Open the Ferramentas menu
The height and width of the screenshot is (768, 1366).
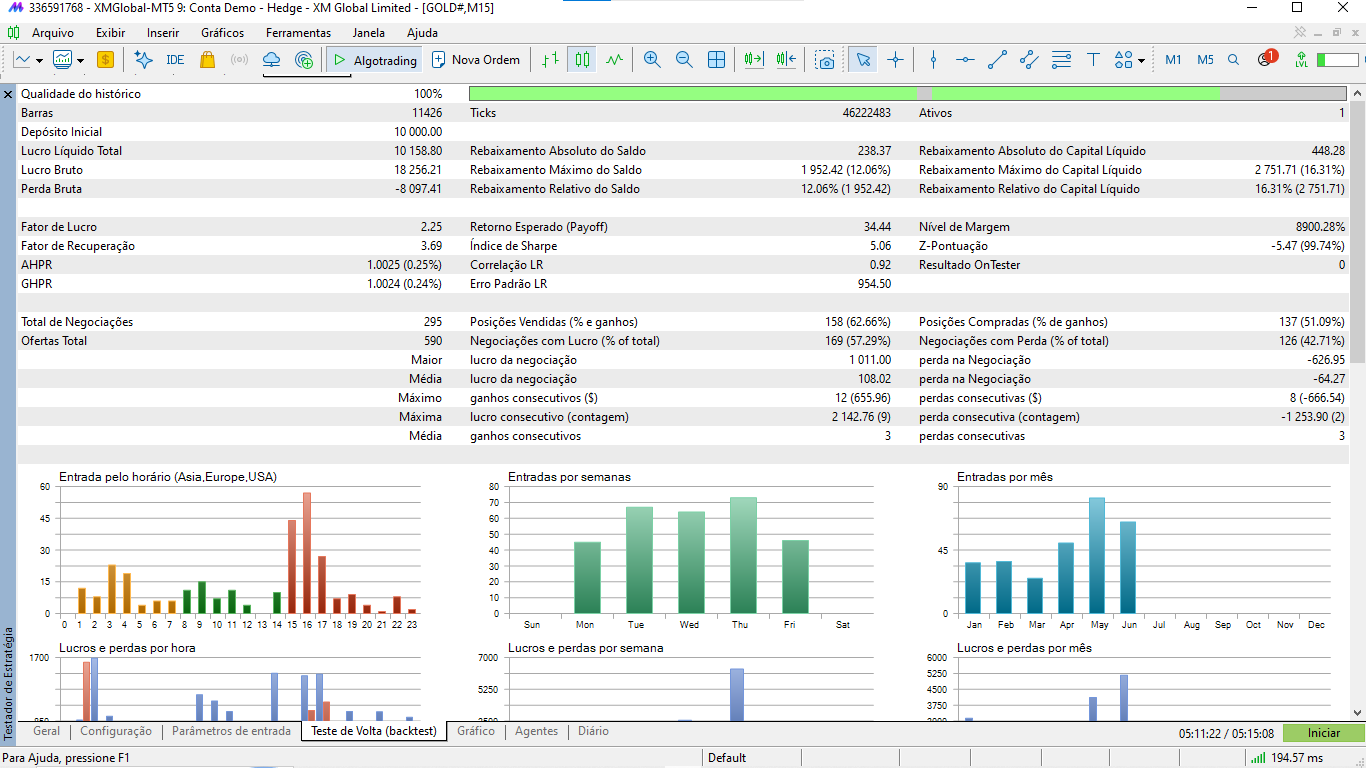(x=298, y=33)
